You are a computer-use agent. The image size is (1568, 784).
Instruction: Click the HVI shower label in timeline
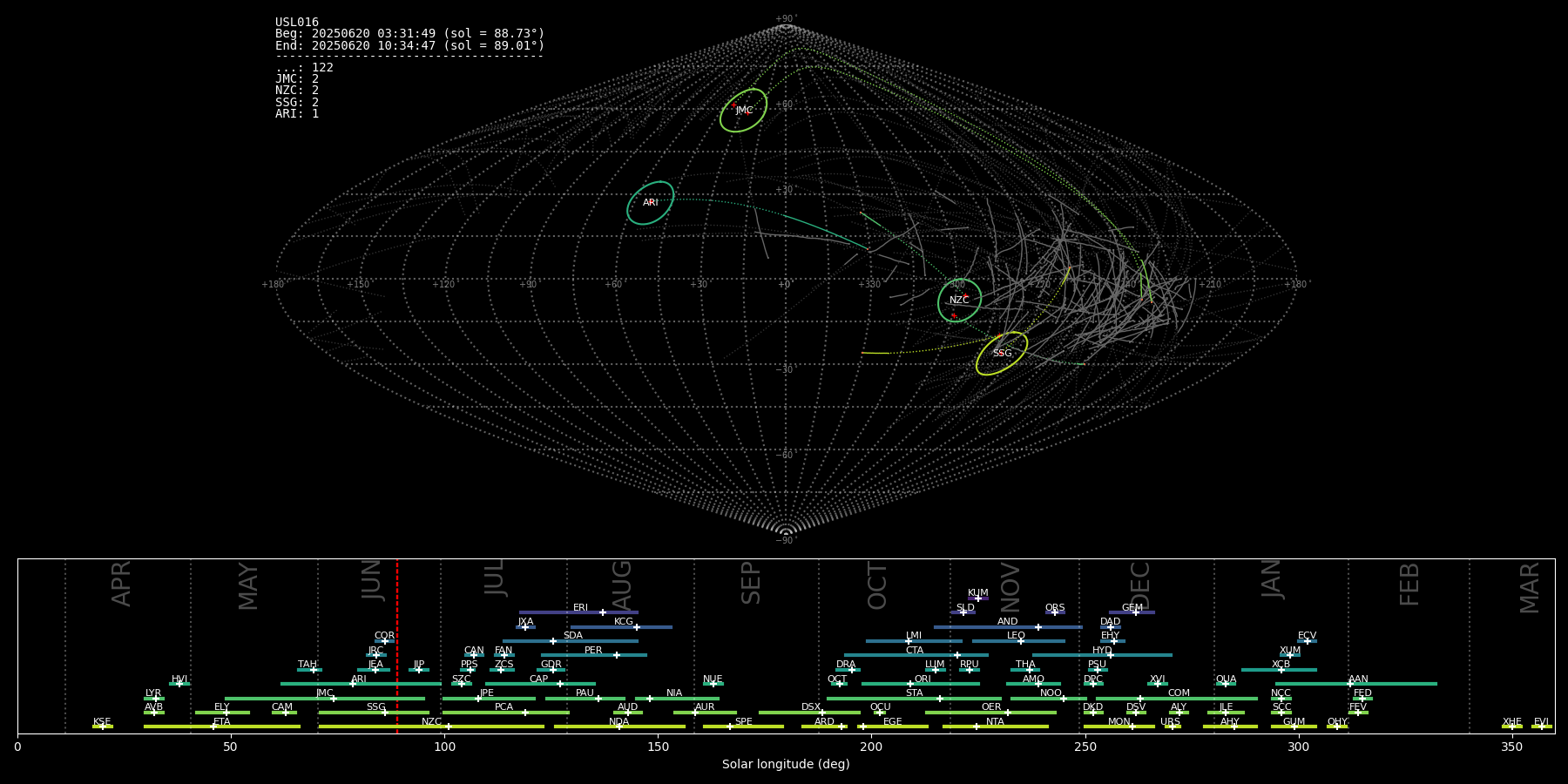[x=179, y=679]
